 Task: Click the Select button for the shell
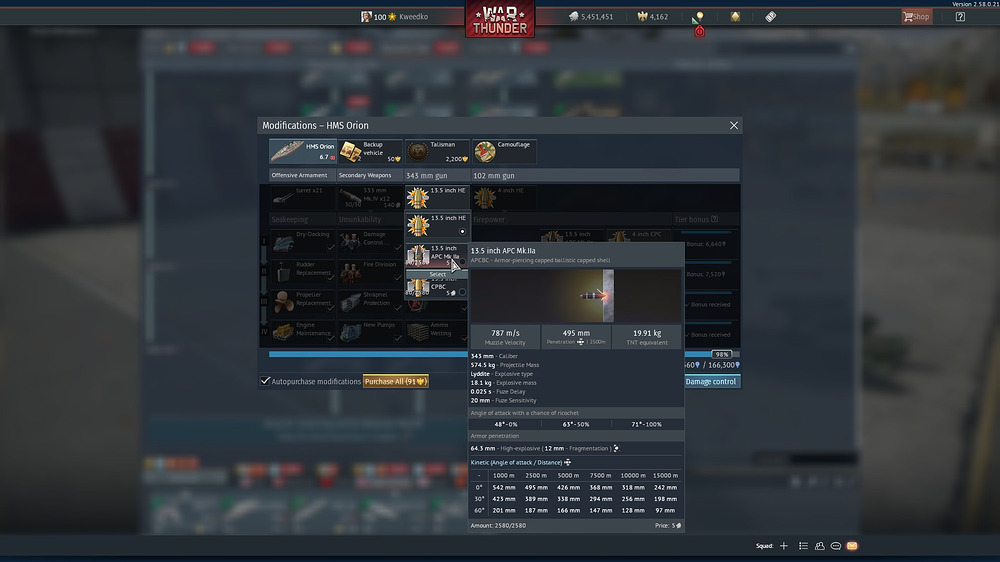point(438,274)
